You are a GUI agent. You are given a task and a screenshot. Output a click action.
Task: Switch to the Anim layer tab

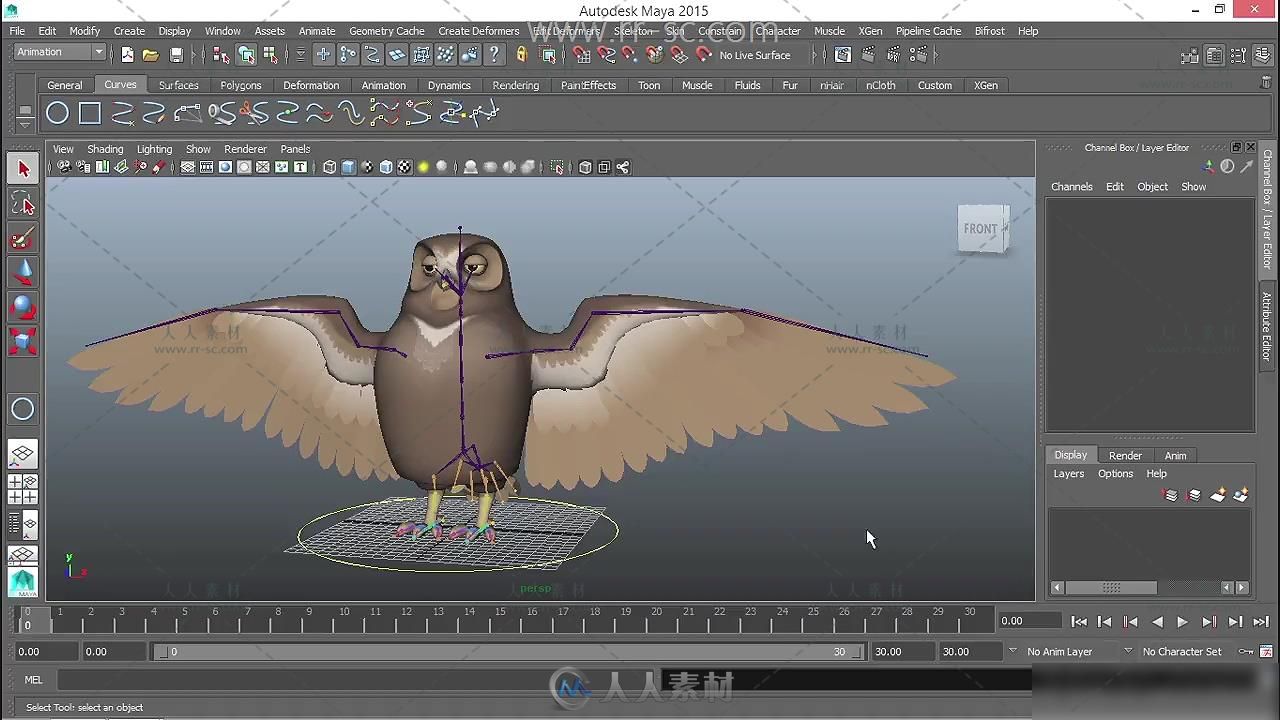pos(1175,456)
